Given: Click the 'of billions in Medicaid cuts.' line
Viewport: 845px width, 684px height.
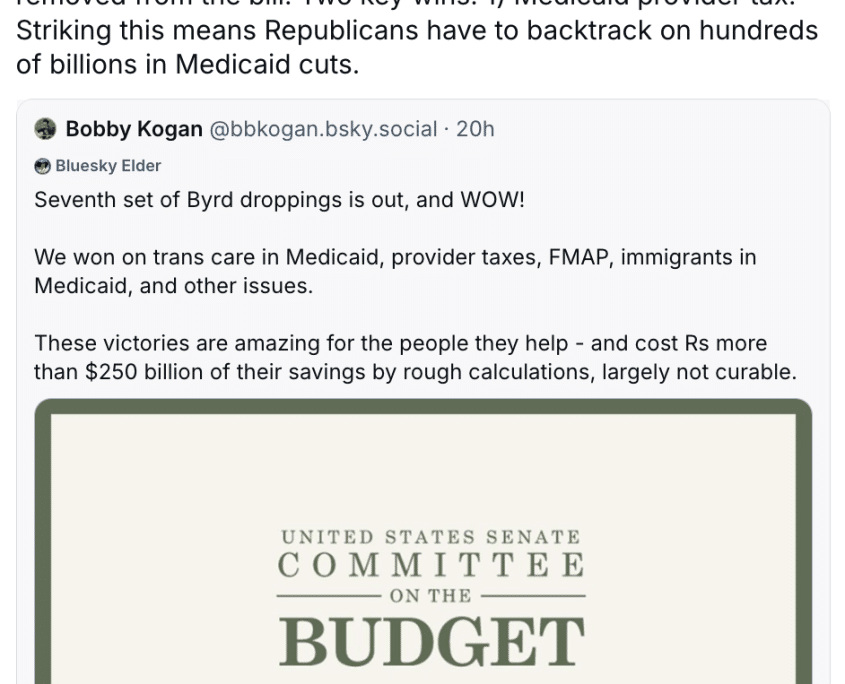Looking at the screenshot, I should [188, 64].
